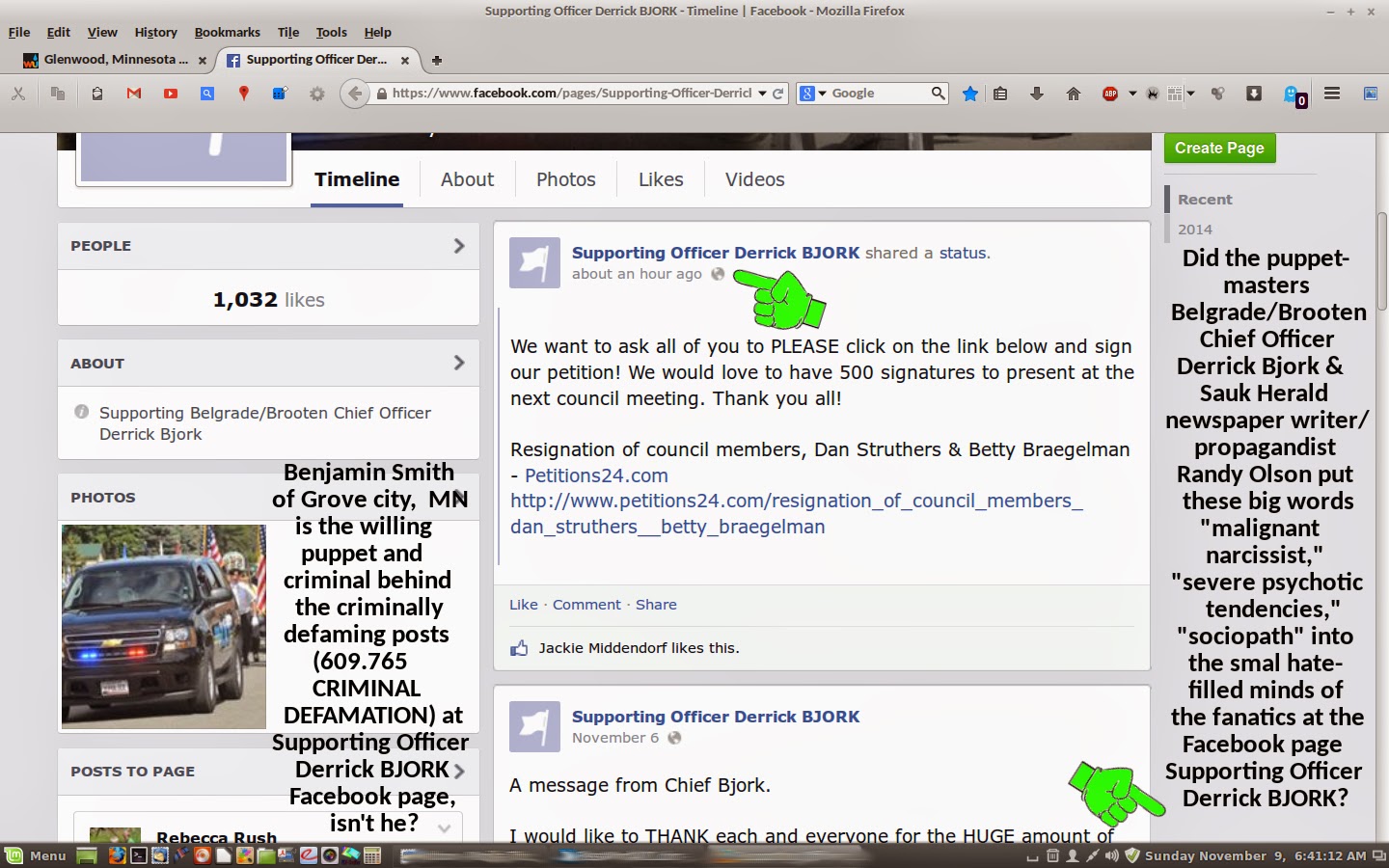Screen dimensions: 1389x868
Task: Click the Petitions24.com link
Action: tap(596, 475)
